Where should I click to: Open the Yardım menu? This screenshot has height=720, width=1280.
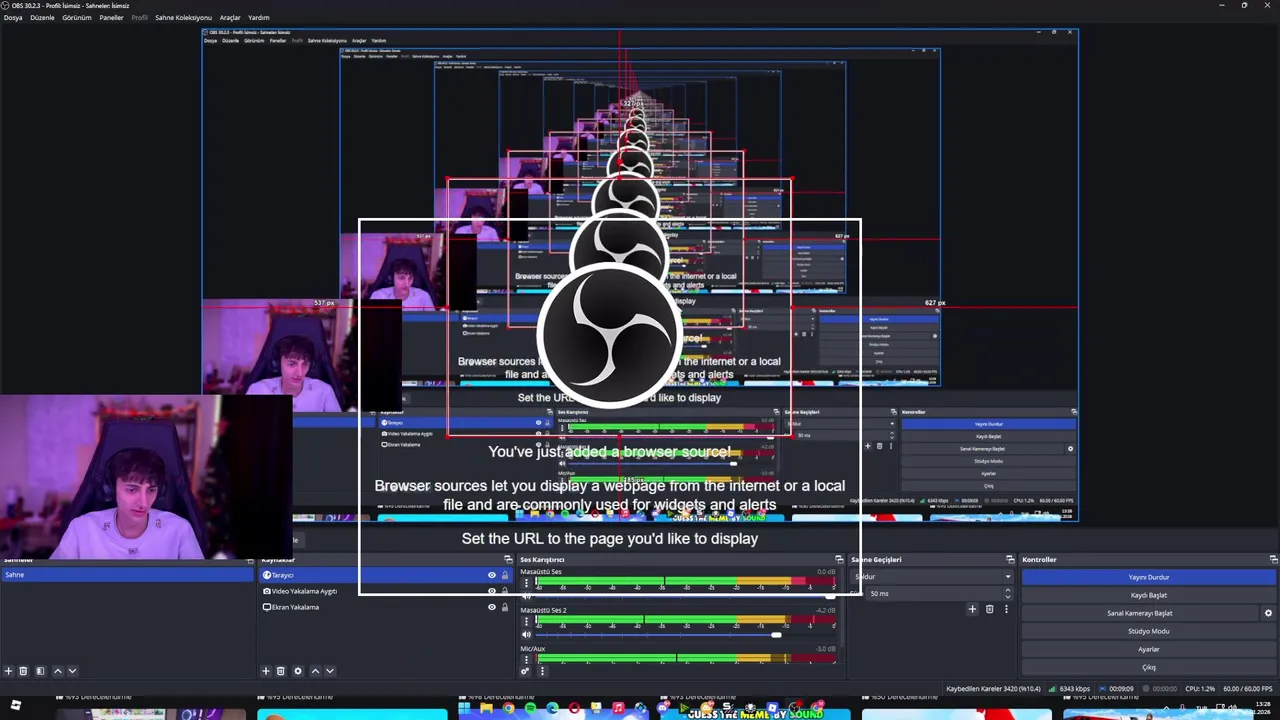259,17
